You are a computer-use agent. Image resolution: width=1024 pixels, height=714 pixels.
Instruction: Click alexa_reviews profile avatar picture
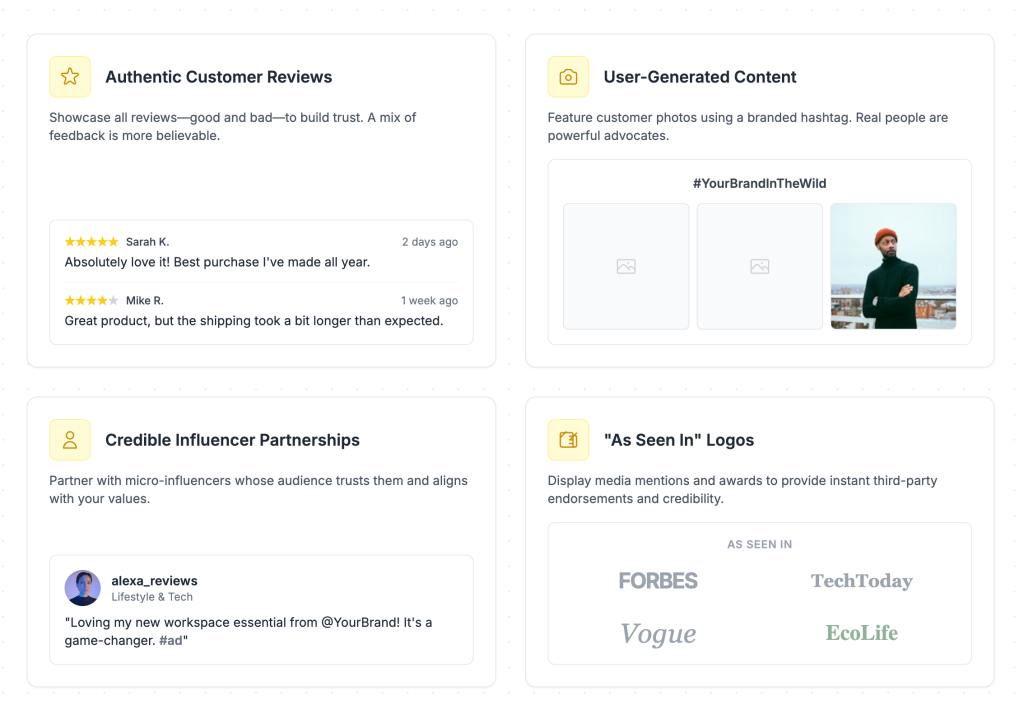coord(83,588)
